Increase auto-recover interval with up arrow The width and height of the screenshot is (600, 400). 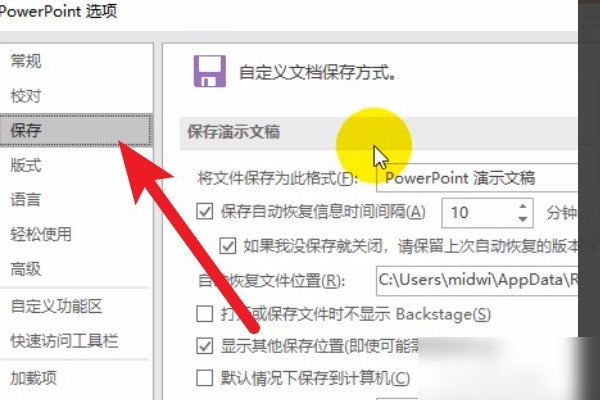[523, 206]
